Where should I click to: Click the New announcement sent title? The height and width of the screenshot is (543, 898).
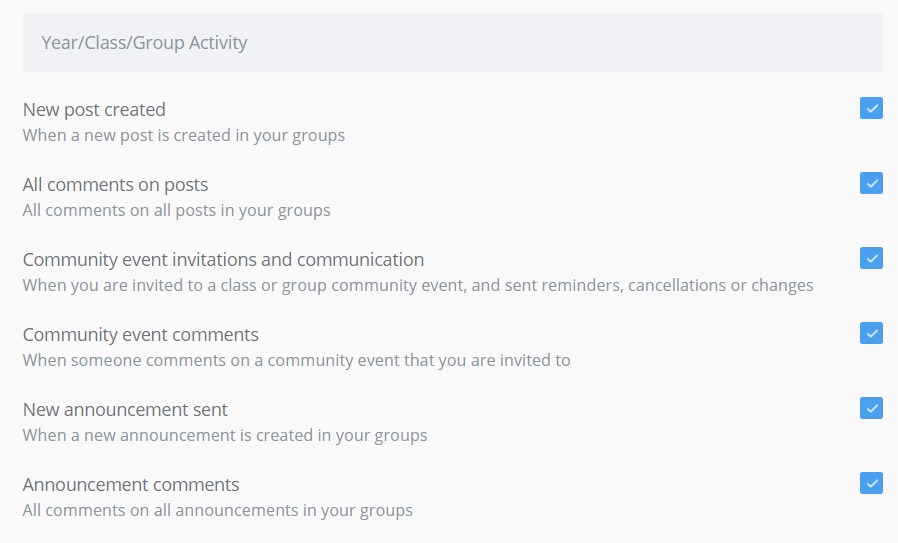[x=125, y=410]
